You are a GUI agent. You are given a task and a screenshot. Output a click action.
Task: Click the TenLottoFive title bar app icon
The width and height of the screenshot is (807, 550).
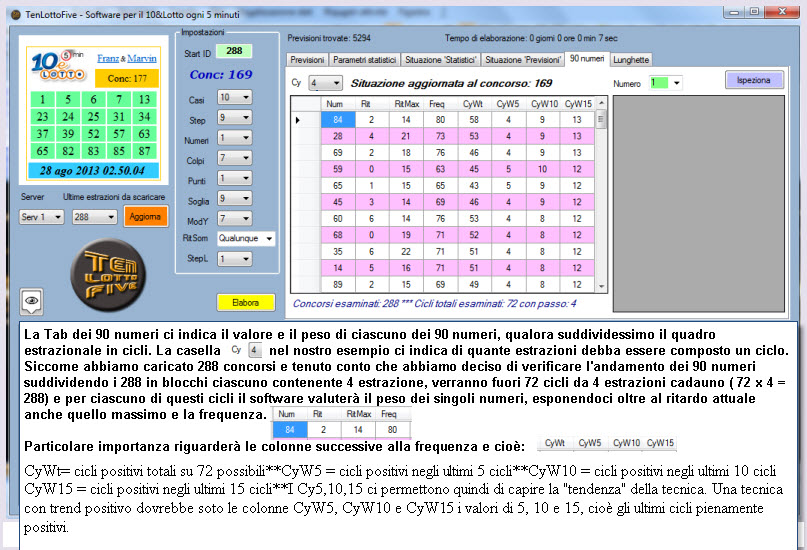tap(16, 14)
